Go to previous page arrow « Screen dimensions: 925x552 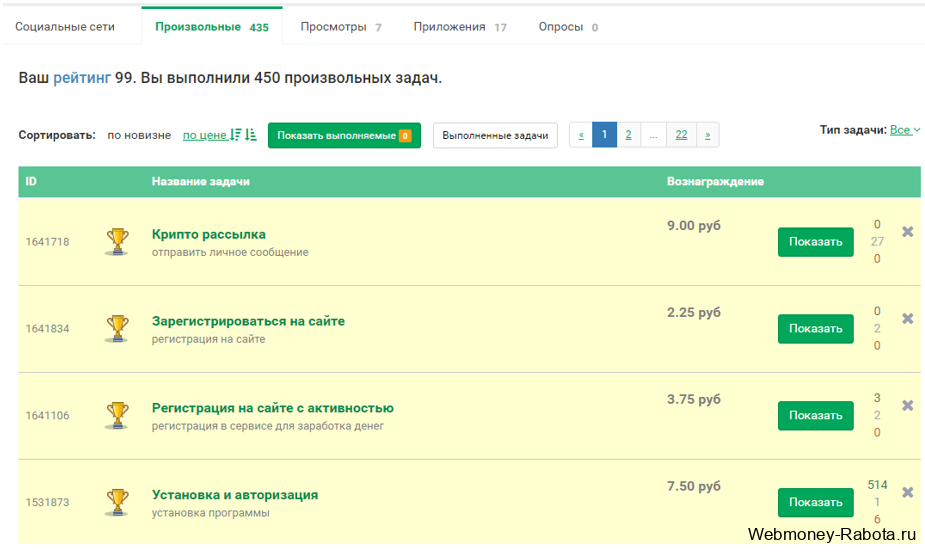(581, 135)
